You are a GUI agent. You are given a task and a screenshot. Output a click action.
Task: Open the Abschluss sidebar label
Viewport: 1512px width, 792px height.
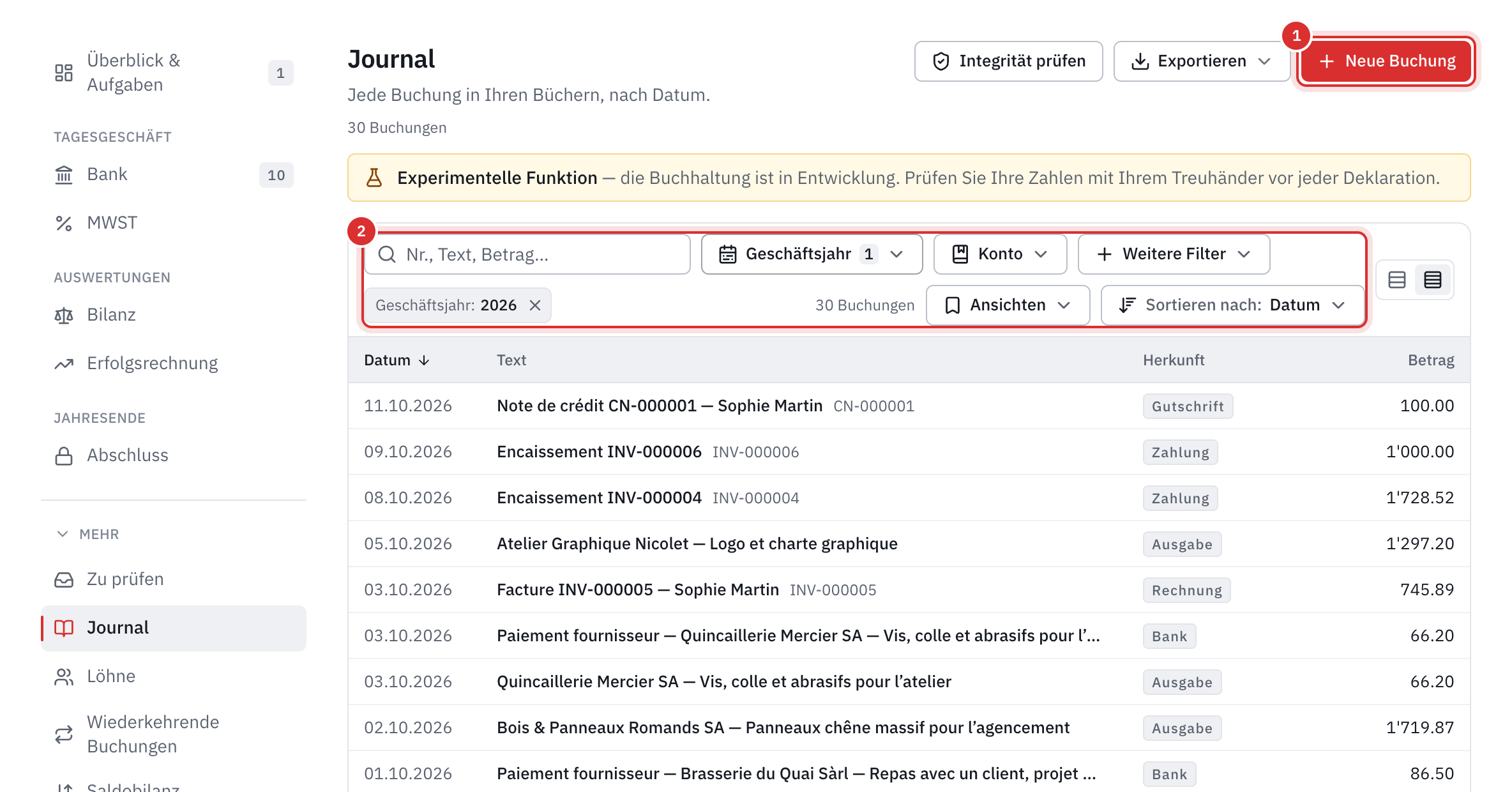pyautogui.click(x=128, y=455)
